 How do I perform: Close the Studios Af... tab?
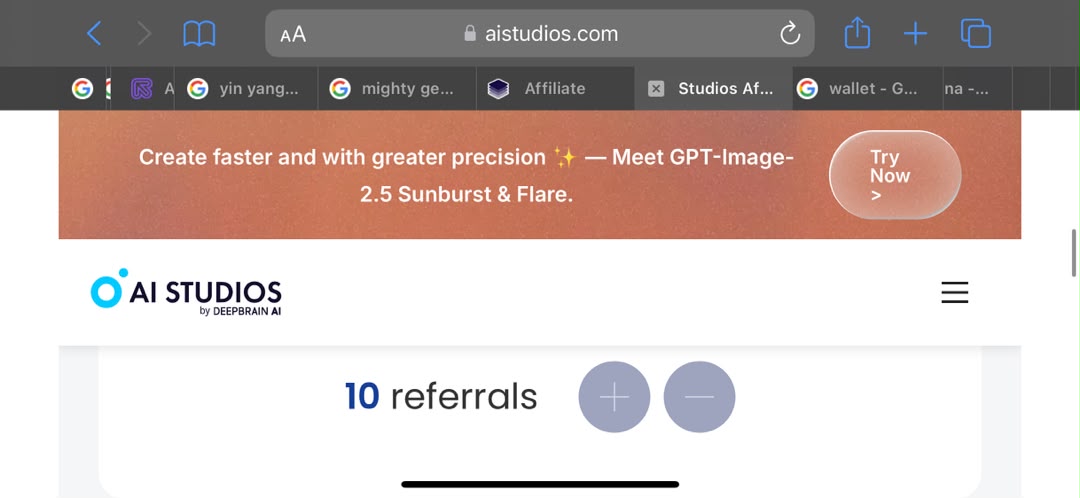[656, 89]
